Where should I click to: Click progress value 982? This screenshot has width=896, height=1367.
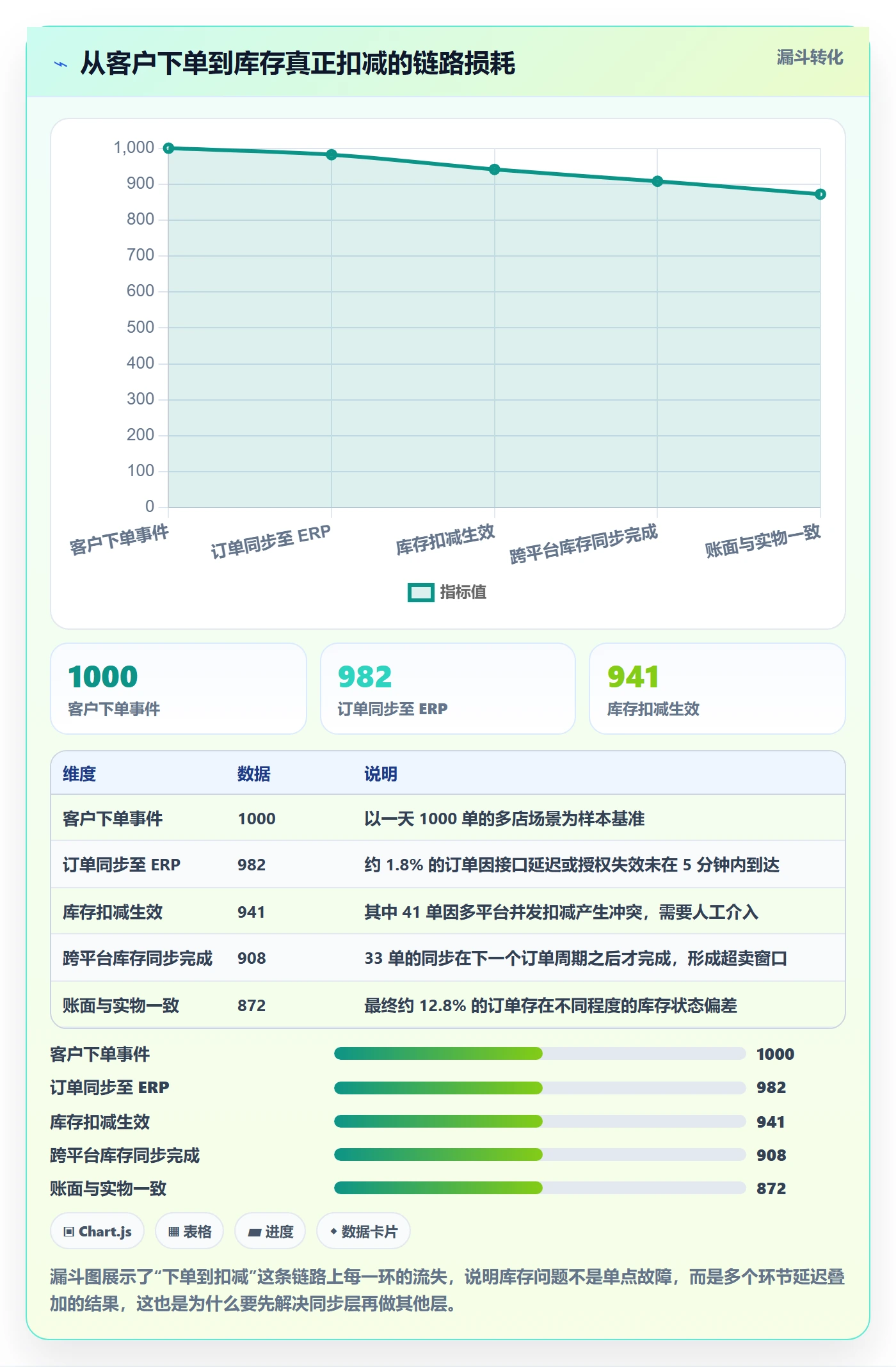[x=771, y=1087]
